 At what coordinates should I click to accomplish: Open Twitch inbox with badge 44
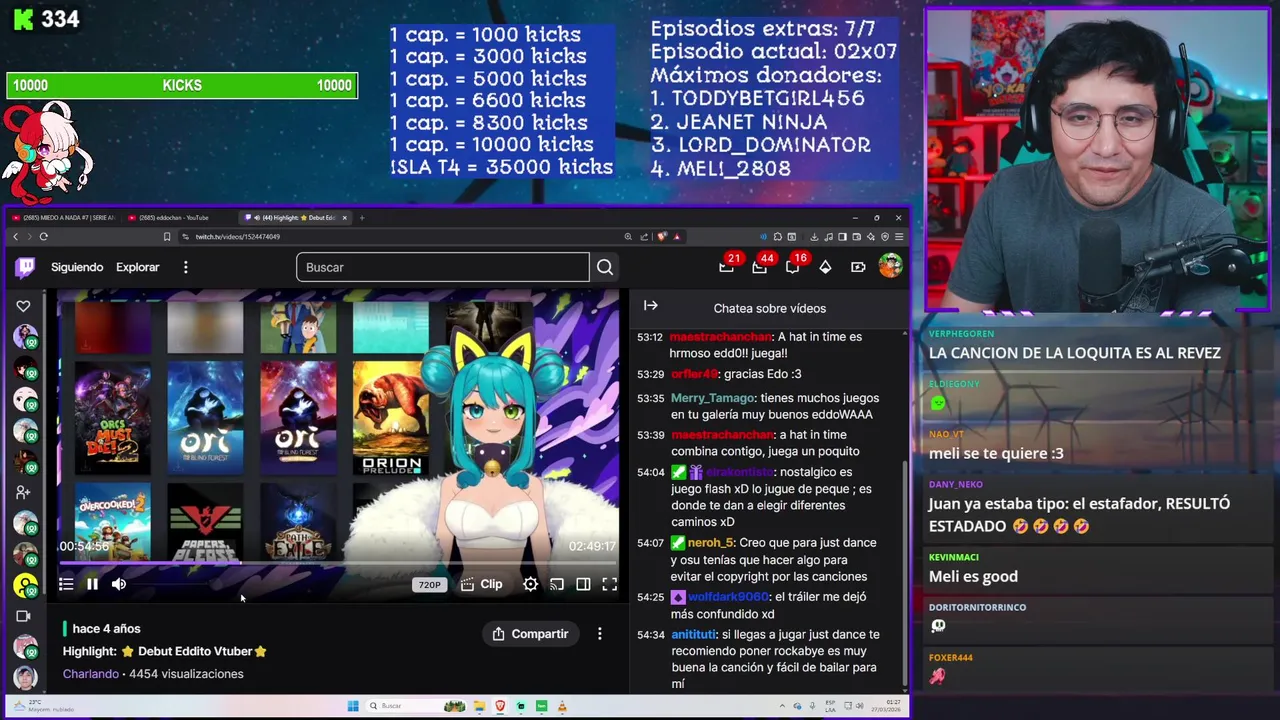[760, 267]
